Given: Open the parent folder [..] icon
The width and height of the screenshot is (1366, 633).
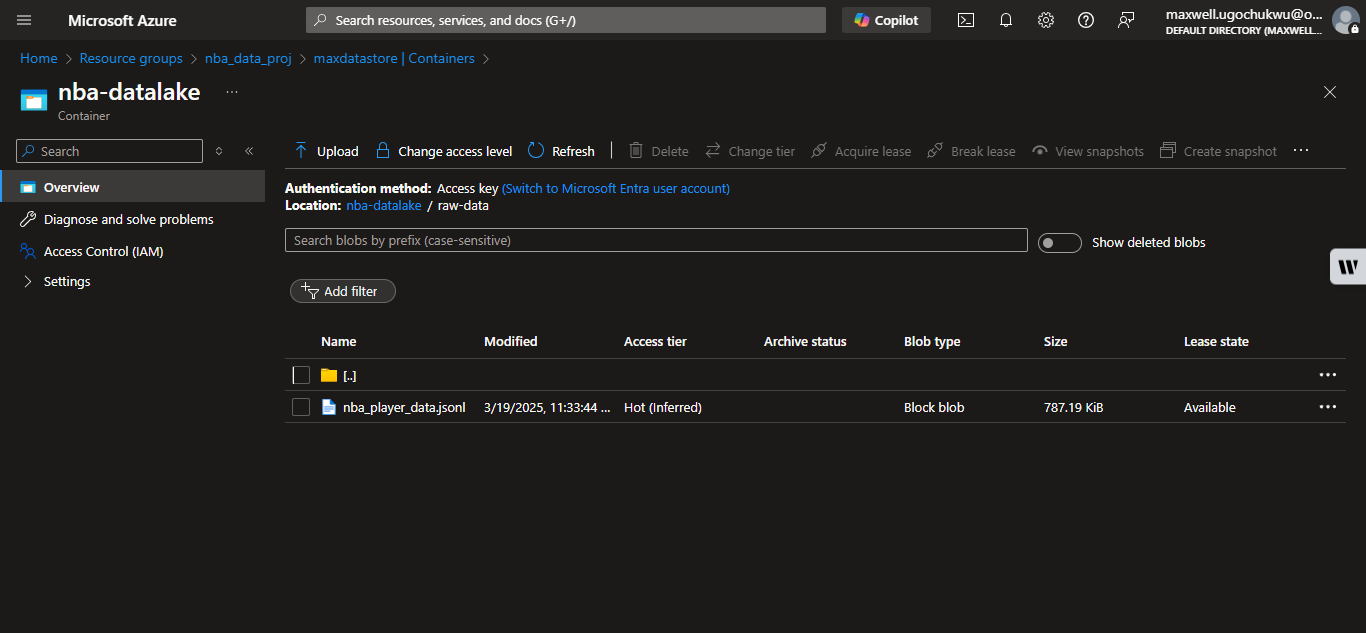Looking at the screenshot, I should click(329, 375).
